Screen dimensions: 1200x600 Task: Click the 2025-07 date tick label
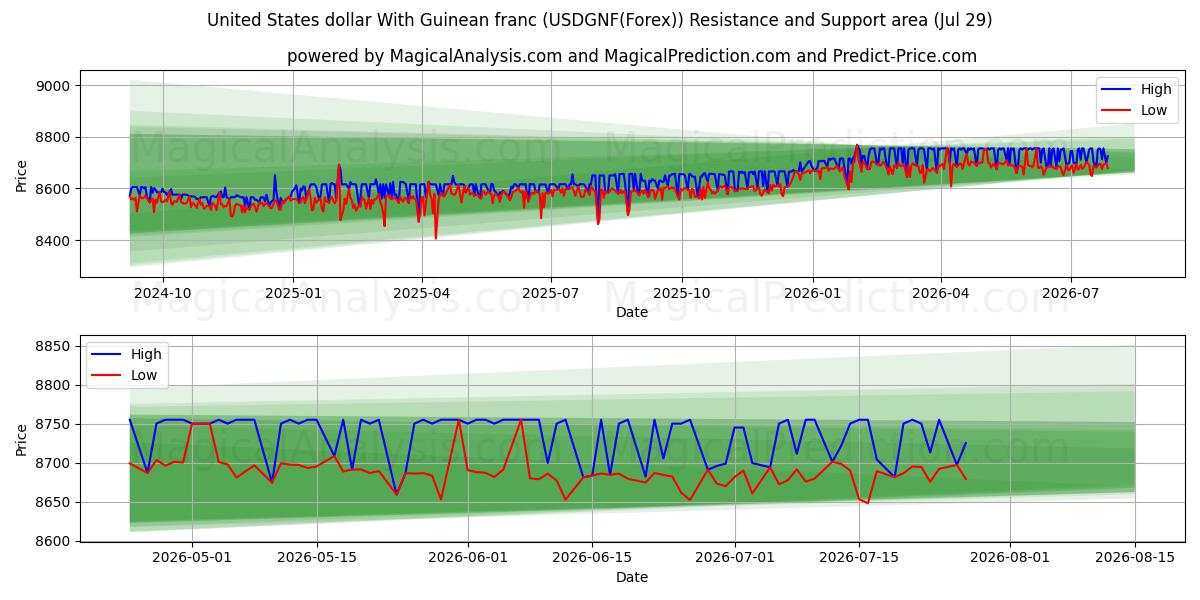[551, 293]
